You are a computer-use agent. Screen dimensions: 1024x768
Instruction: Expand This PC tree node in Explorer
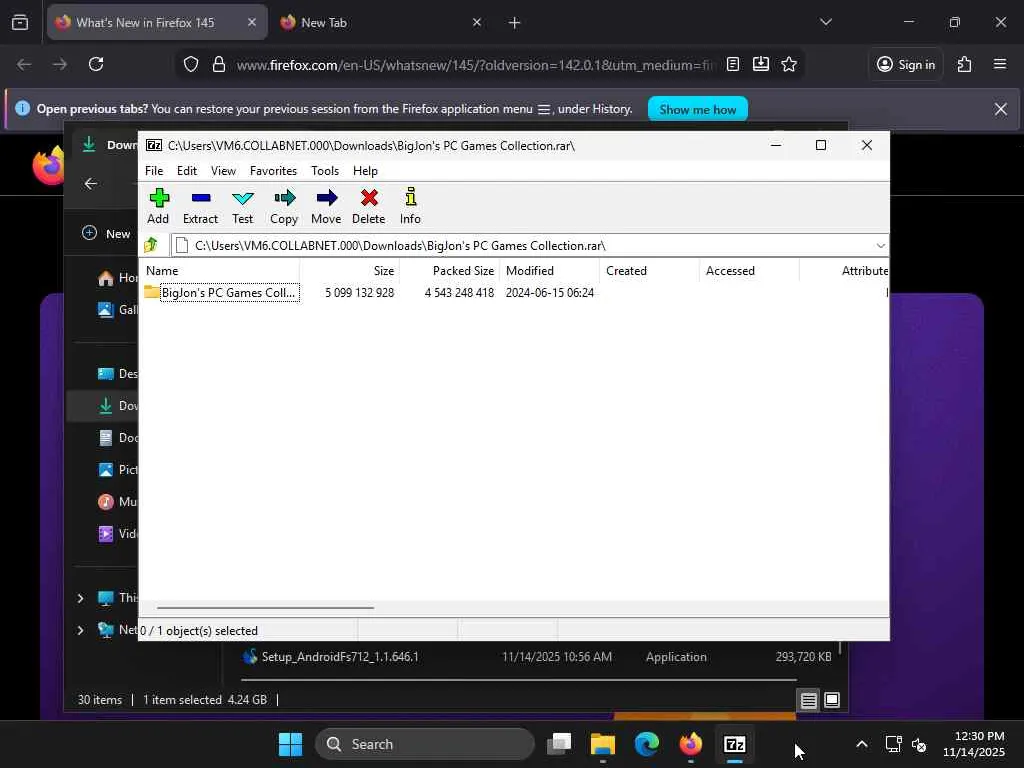coord(80,598)
